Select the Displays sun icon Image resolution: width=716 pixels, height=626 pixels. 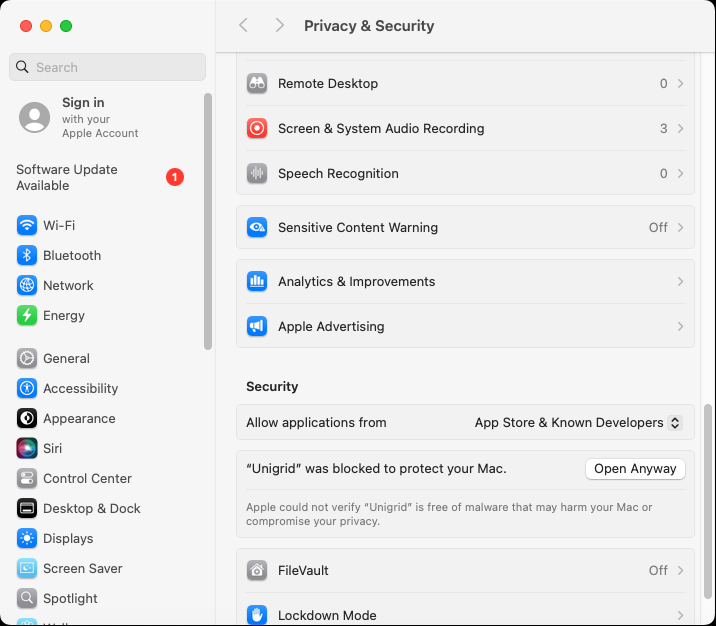coord(27,538)
